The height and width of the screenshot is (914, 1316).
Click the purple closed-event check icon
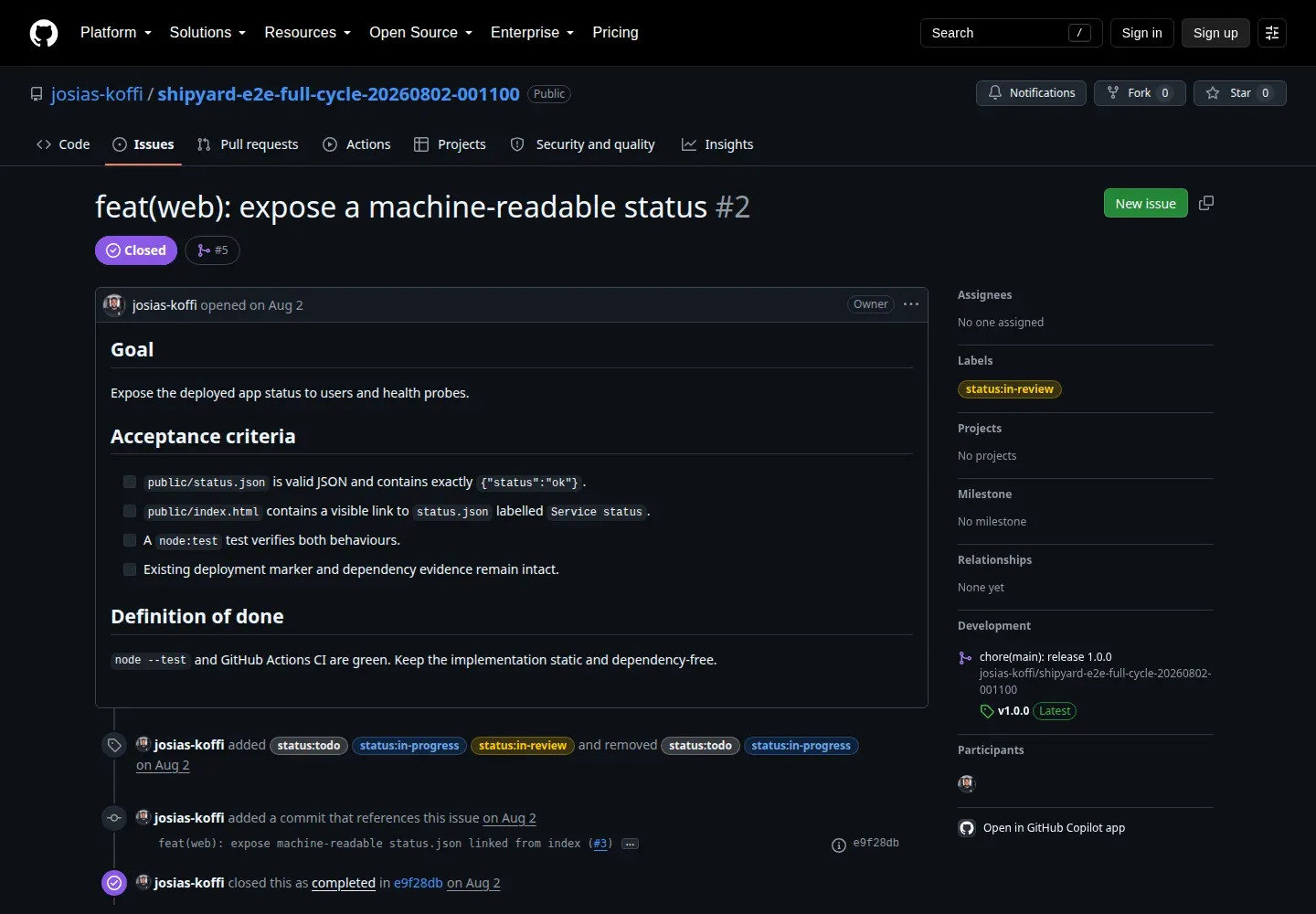pos(114,883)
